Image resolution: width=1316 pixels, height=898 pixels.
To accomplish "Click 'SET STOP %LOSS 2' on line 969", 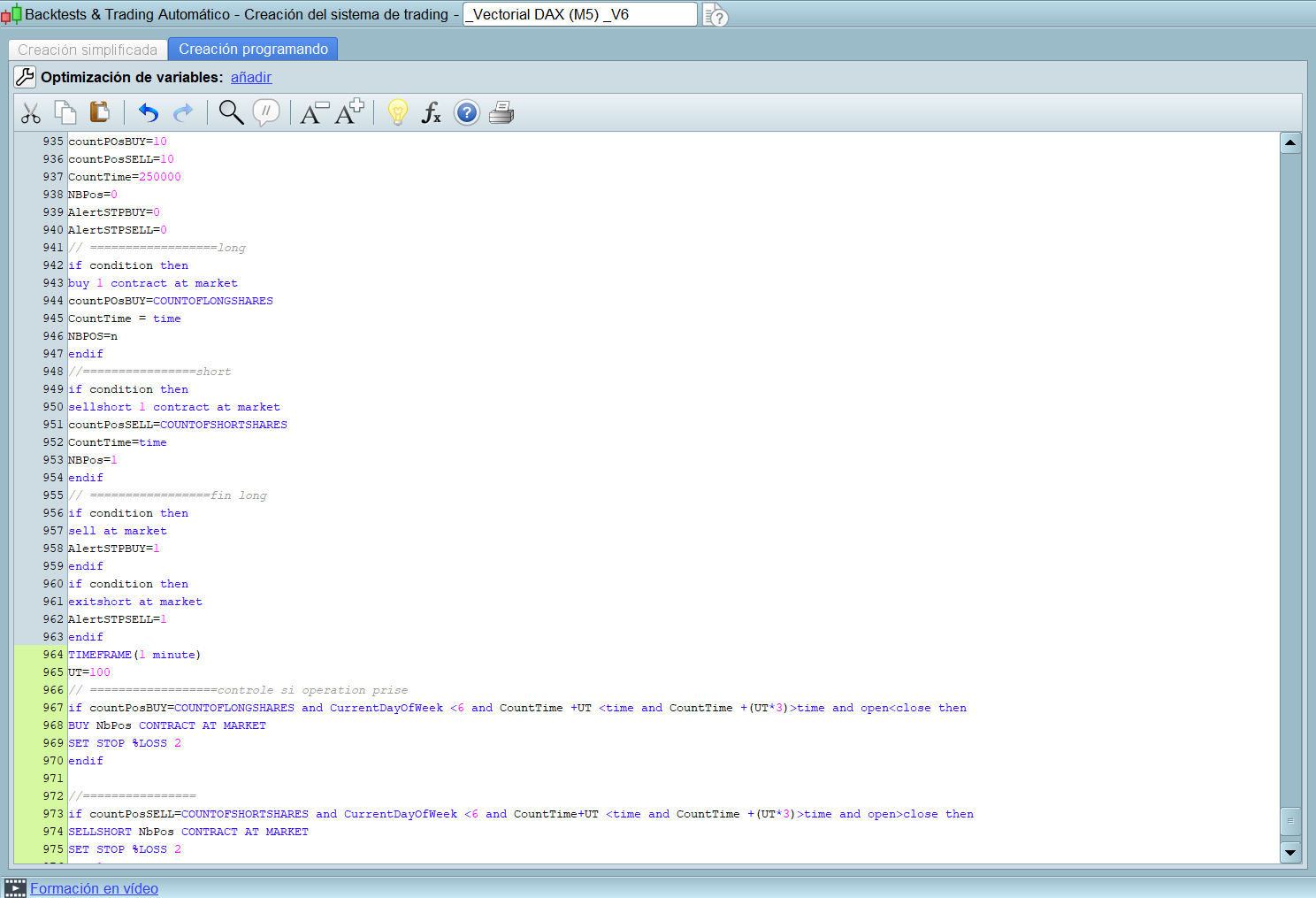I will pos(125,743).
